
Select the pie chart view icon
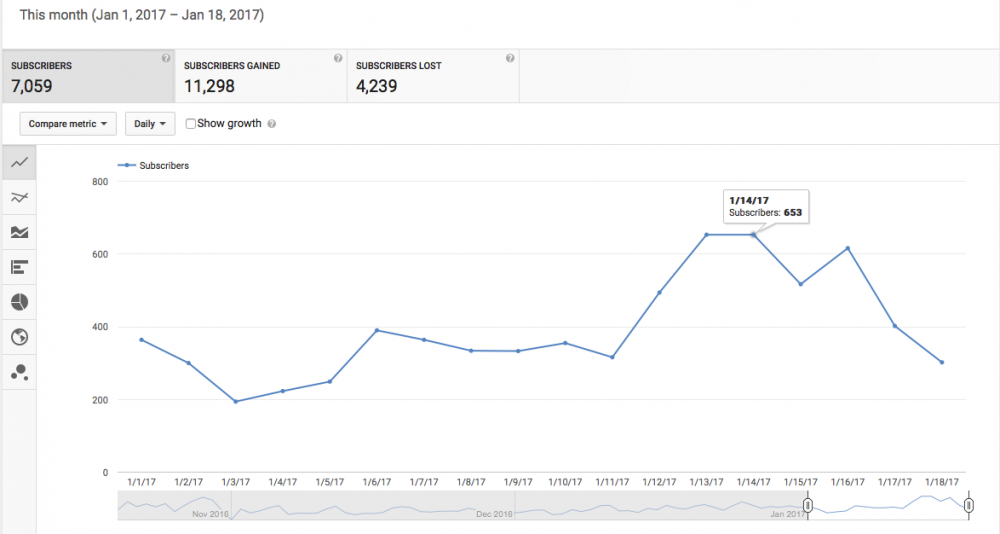tap(19, 302)
